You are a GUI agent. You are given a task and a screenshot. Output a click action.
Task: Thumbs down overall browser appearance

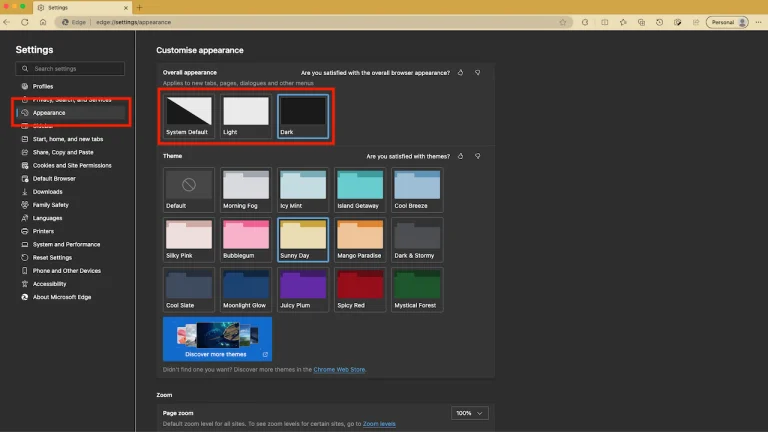click(x=478, y=72)
